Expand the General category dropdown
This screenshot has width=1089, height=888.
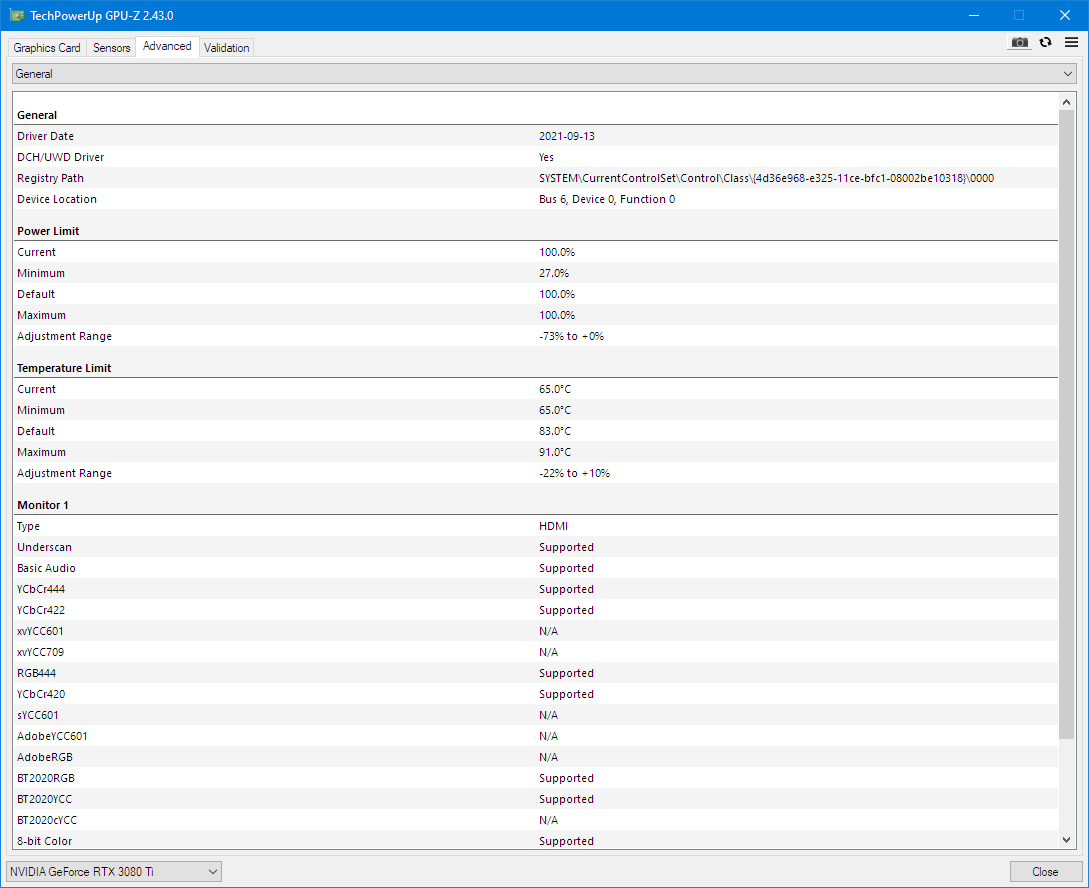[x=544, y=74]
